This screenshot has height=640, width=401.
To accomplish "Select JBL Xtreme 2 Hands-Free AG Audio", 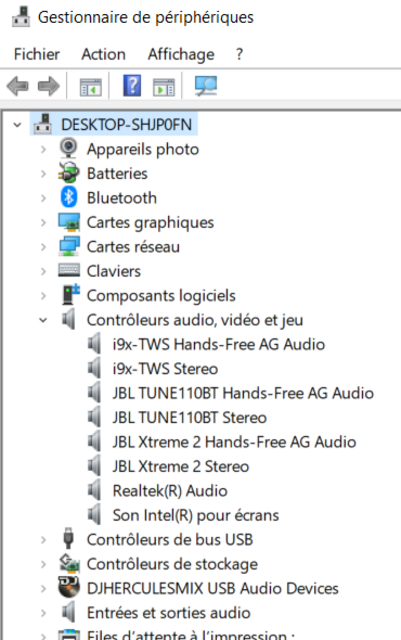I will [x=234, y=442].
